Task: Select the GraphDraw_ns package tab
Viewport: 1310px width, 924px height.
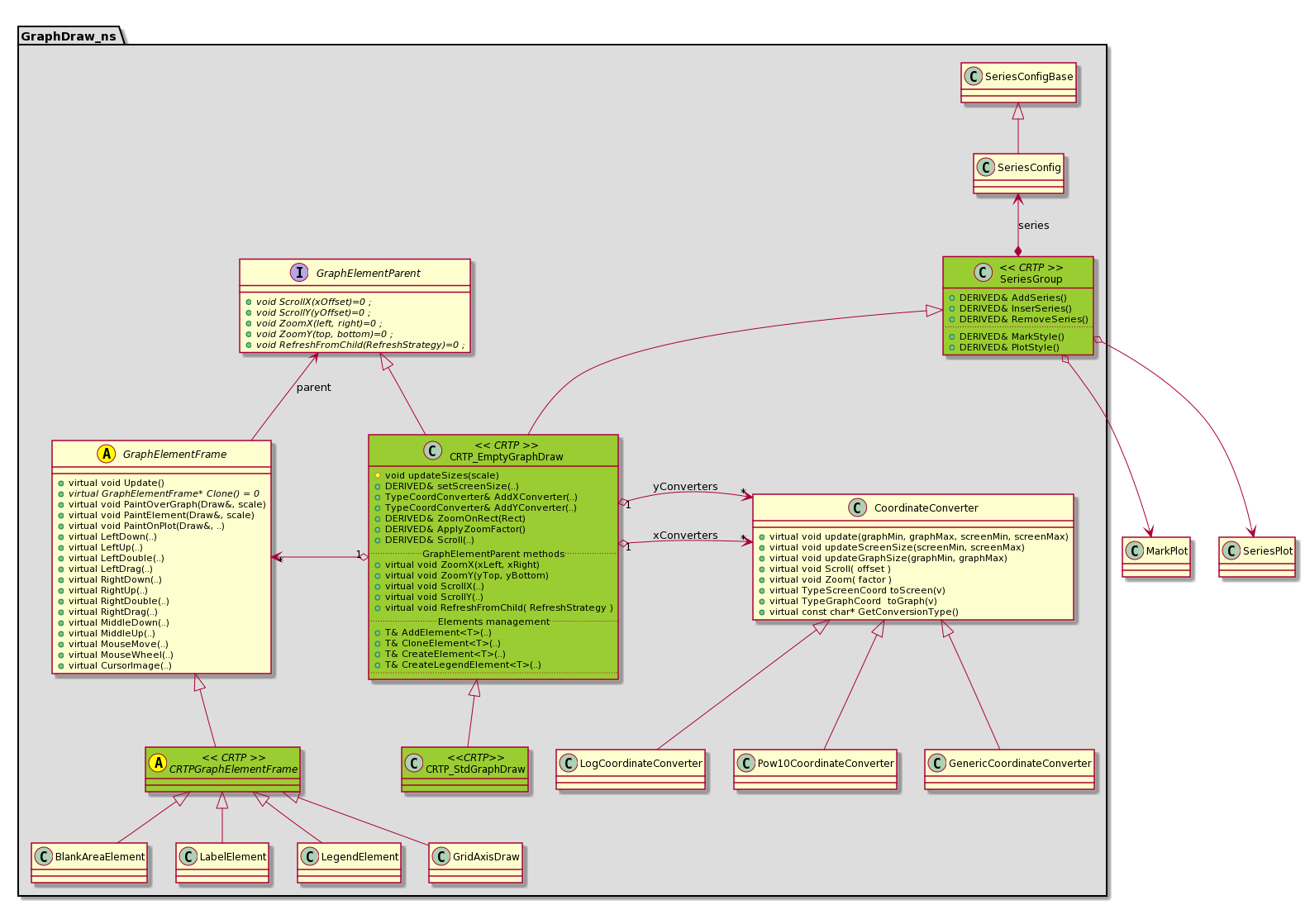Action: (x=69, y=36)
